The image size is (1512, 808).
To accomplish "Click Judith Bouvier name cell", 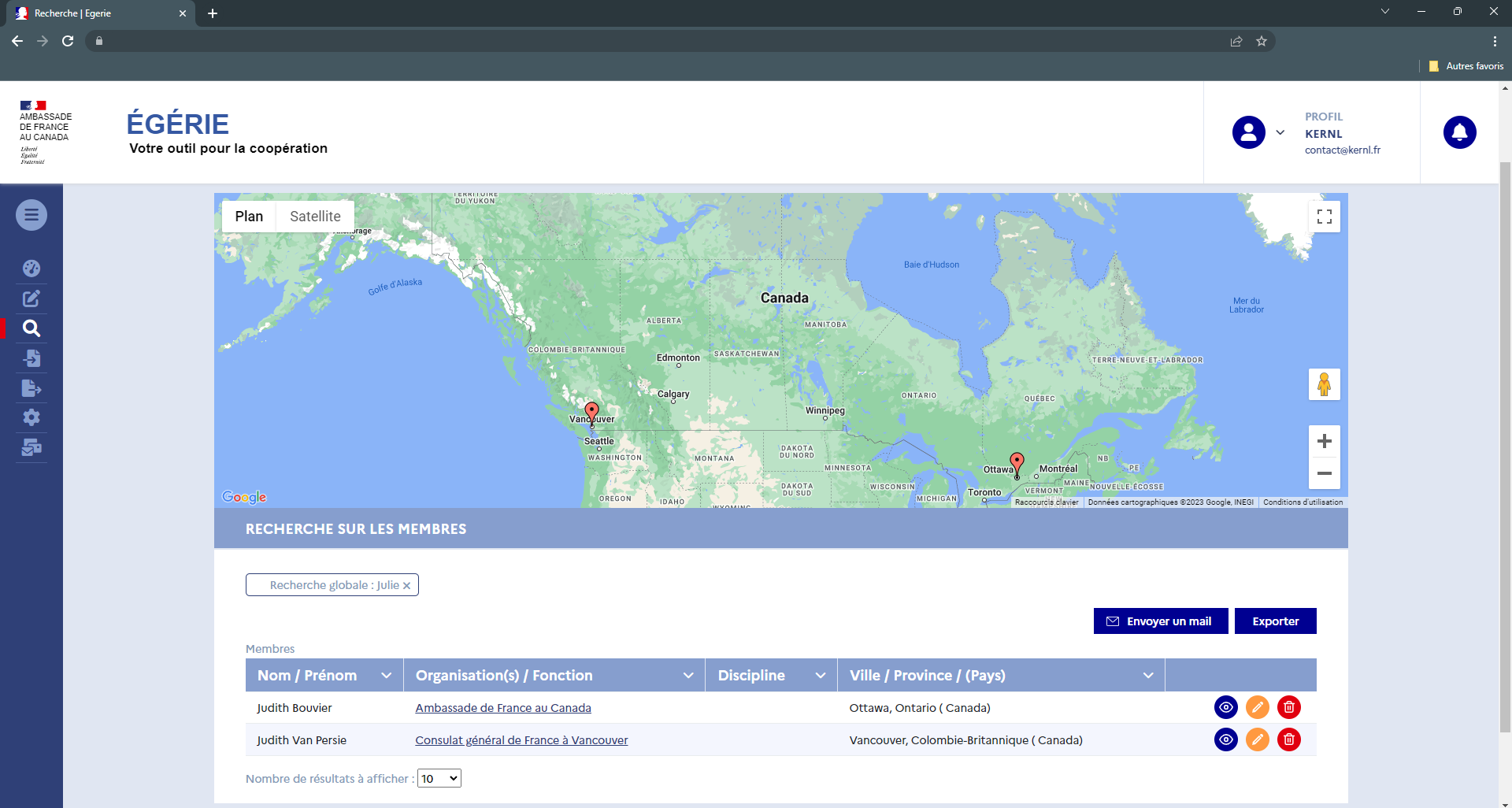I will 295,708.
